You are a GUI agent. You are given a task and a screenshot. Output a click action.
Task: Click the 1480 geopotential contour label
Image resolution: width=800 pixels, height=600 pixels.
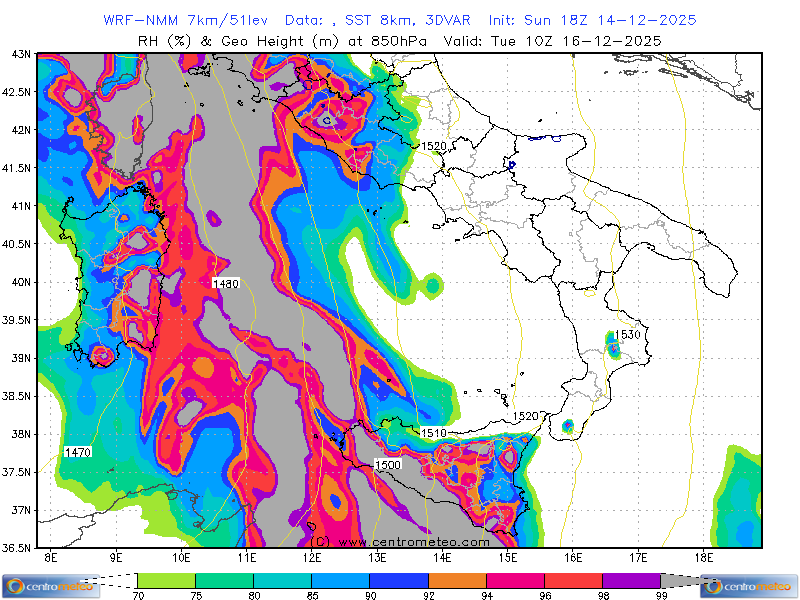pos(226,285)
